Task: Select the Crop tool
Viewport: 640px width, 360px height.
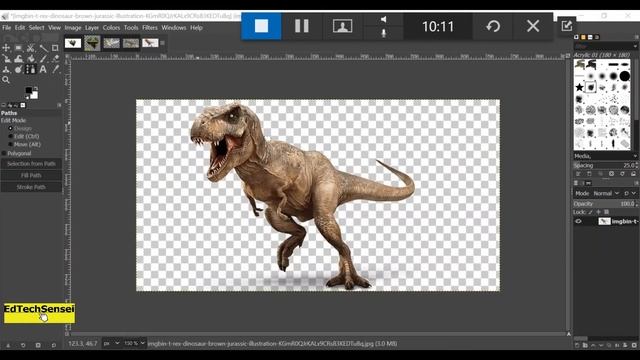Action: click(x=56, y=48)
